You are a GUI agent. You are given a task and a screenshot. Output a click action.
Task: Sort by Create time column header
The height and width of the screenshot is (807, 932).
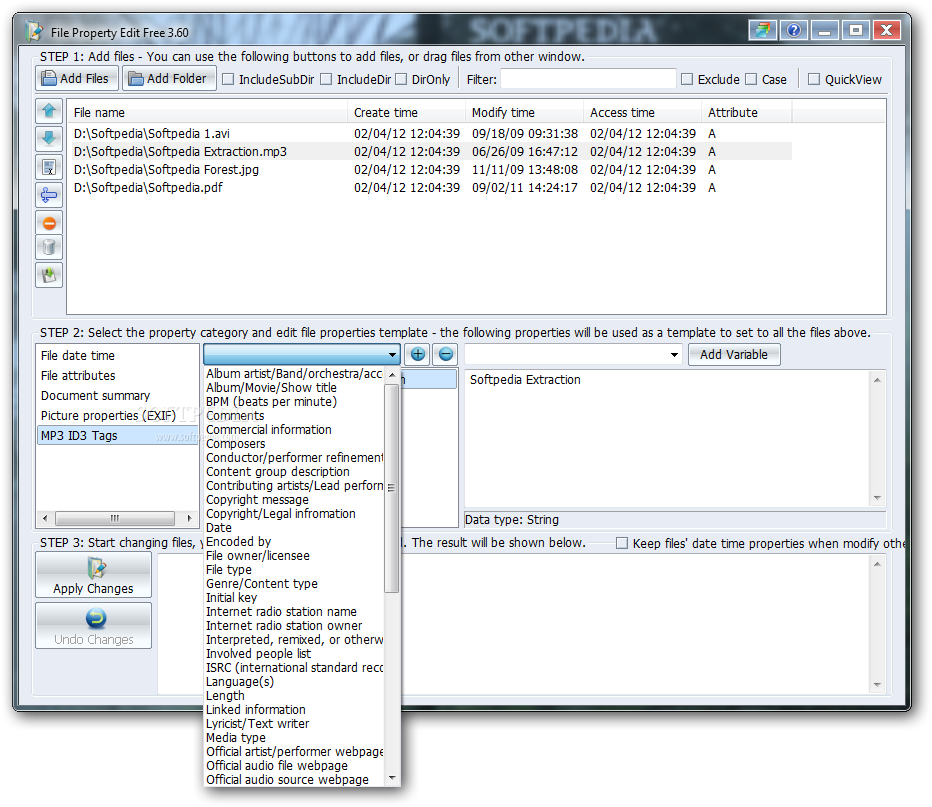pos(406,112)
